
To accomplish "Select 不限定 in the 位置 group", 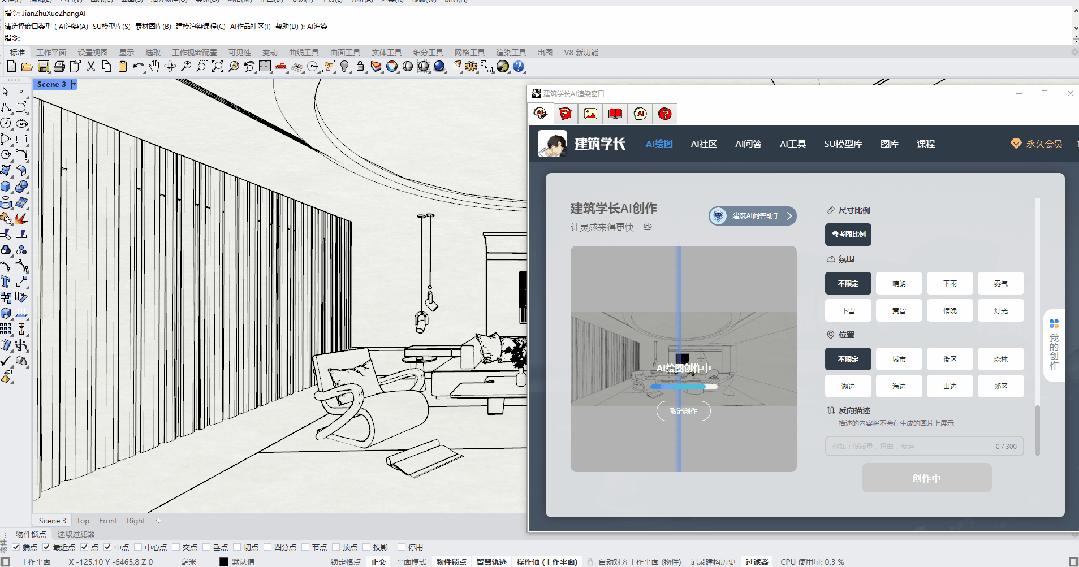I will point(848,359).
